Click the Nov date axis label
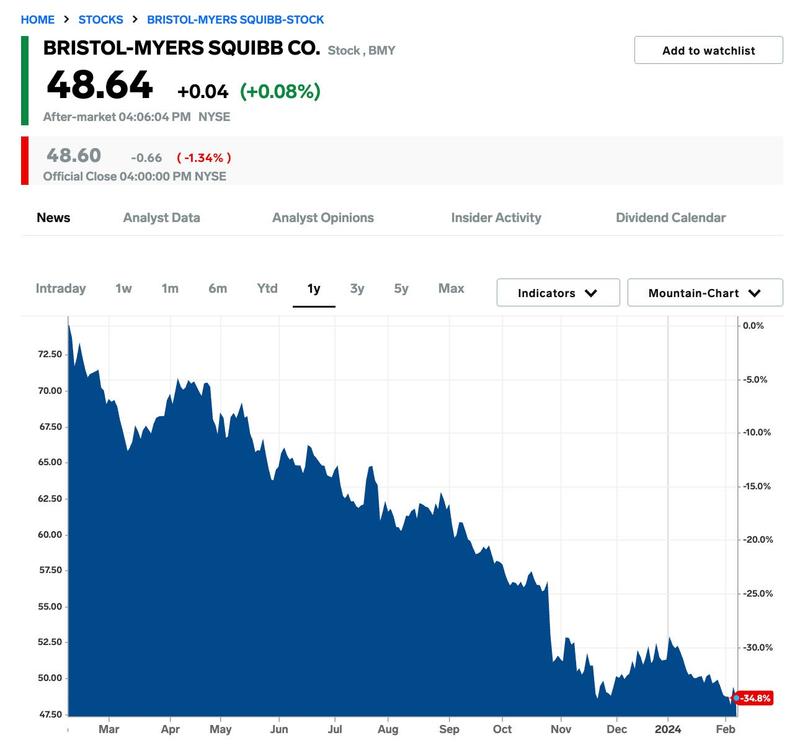This screenshot has width=800, height=748. tap(561, 730)
